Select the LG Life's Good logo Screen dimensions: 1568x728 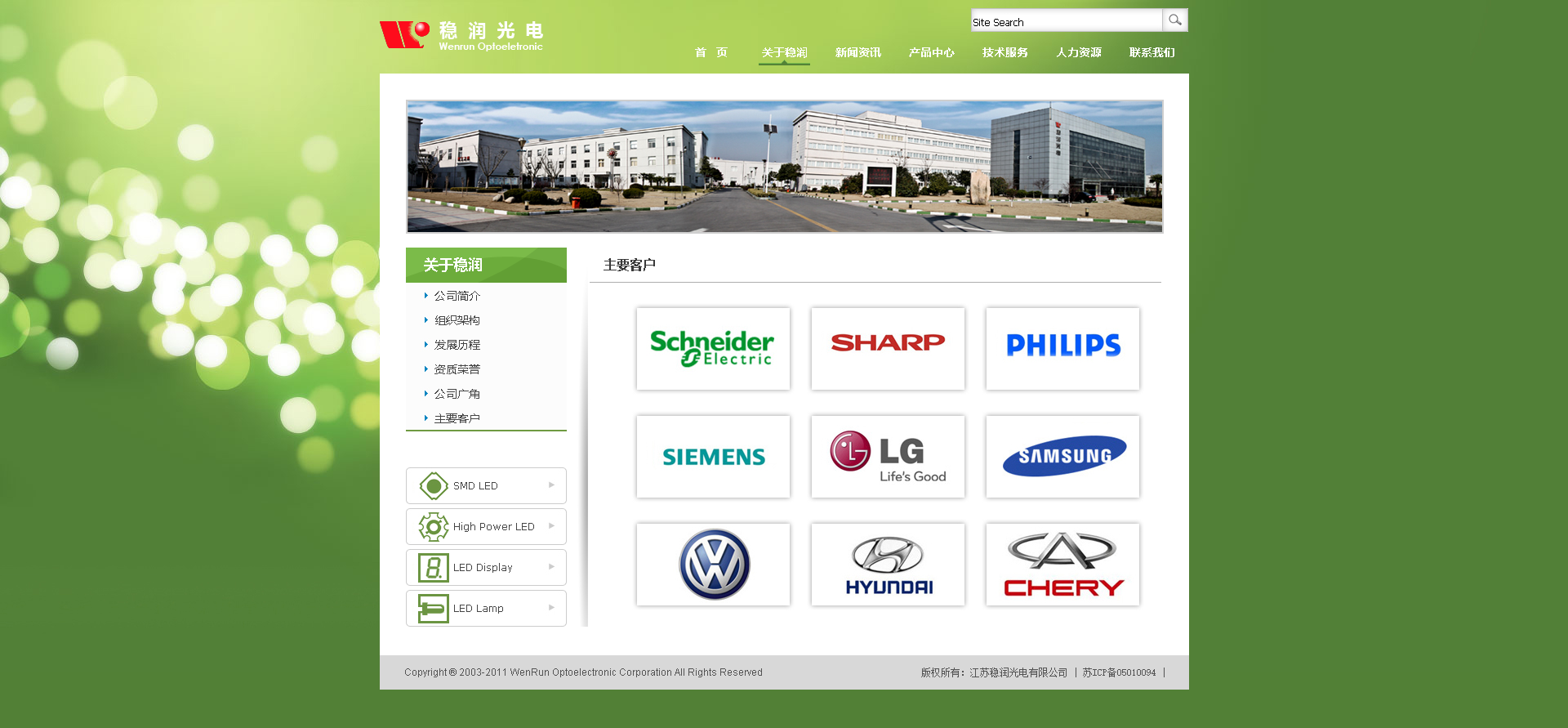[x=888, y=457]
